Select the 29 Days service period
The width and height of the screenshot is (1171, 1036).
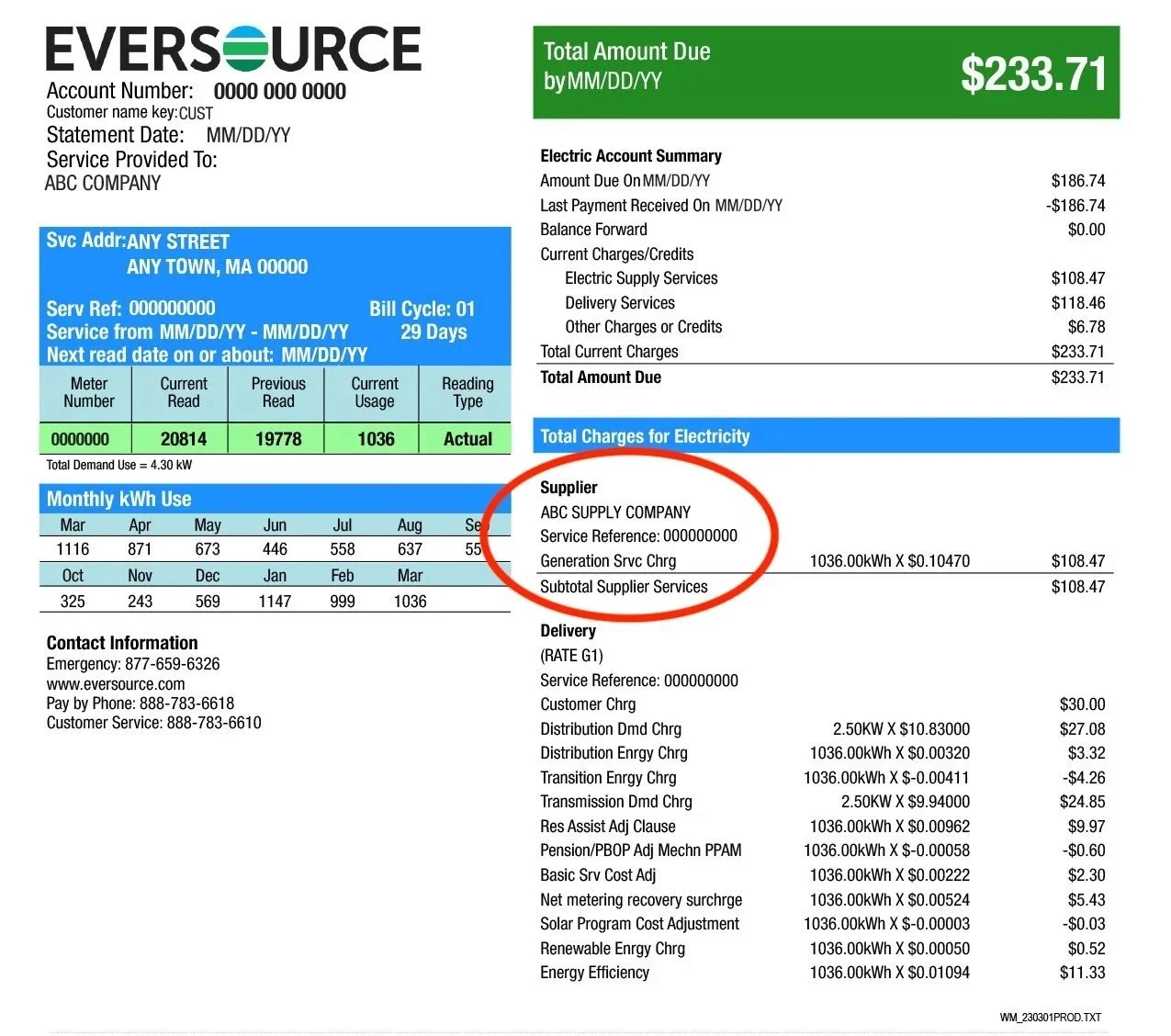pyautogui.click(x=433, y=332)
